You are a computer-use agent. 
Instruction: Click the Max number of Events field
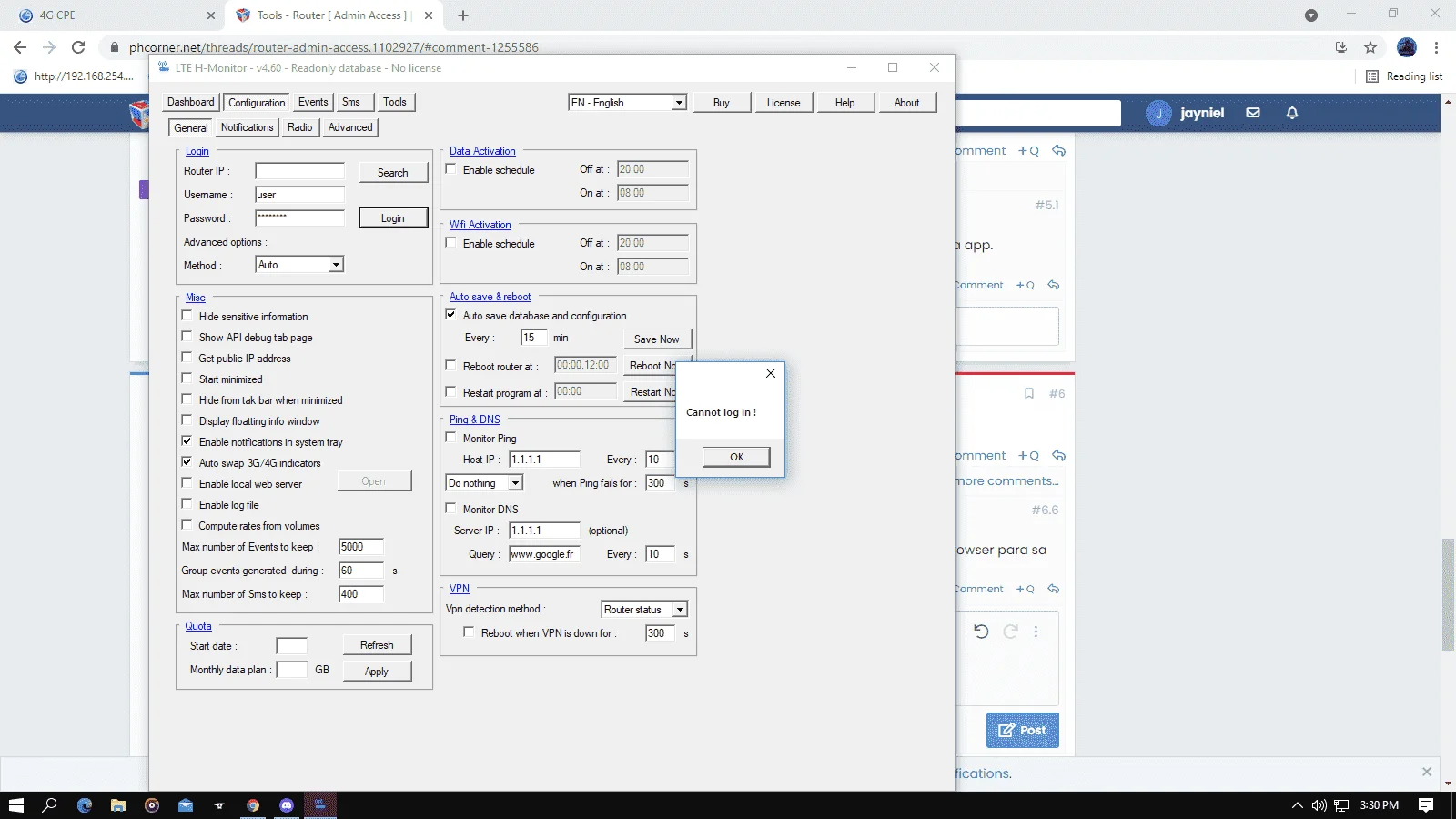click(360, 547)
